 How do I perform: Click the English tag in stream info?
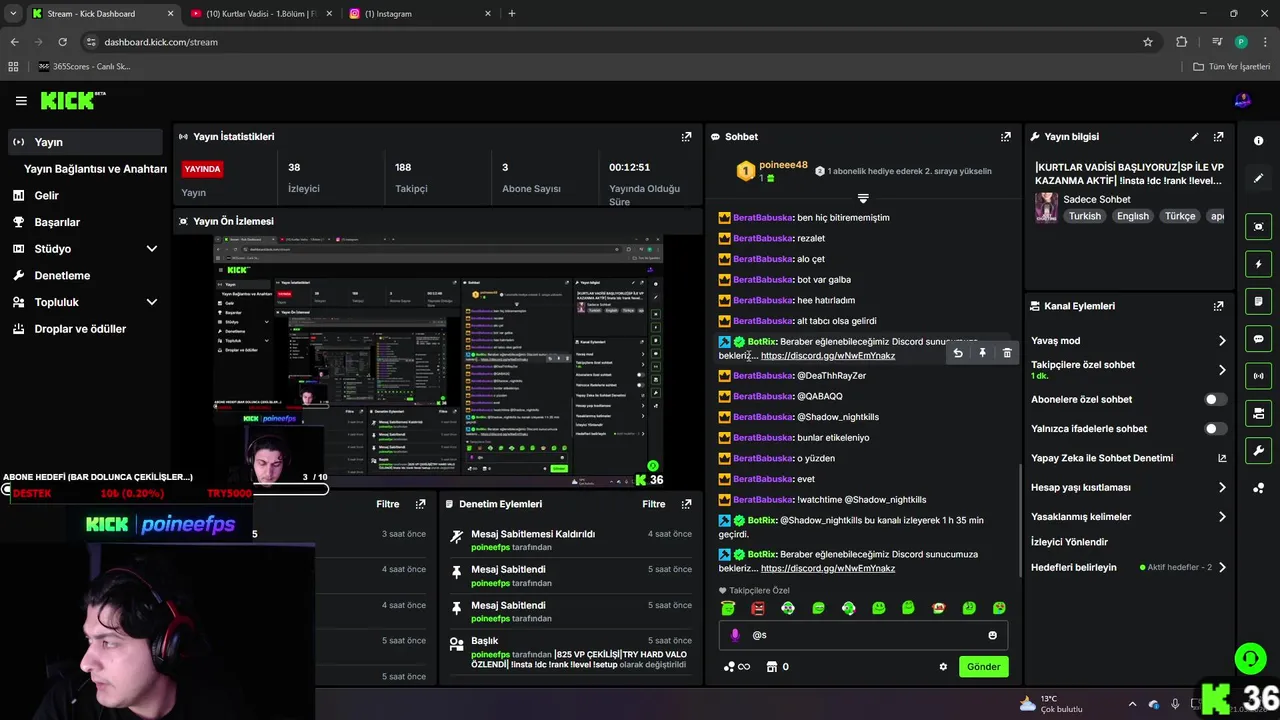tap(1133, 216)
